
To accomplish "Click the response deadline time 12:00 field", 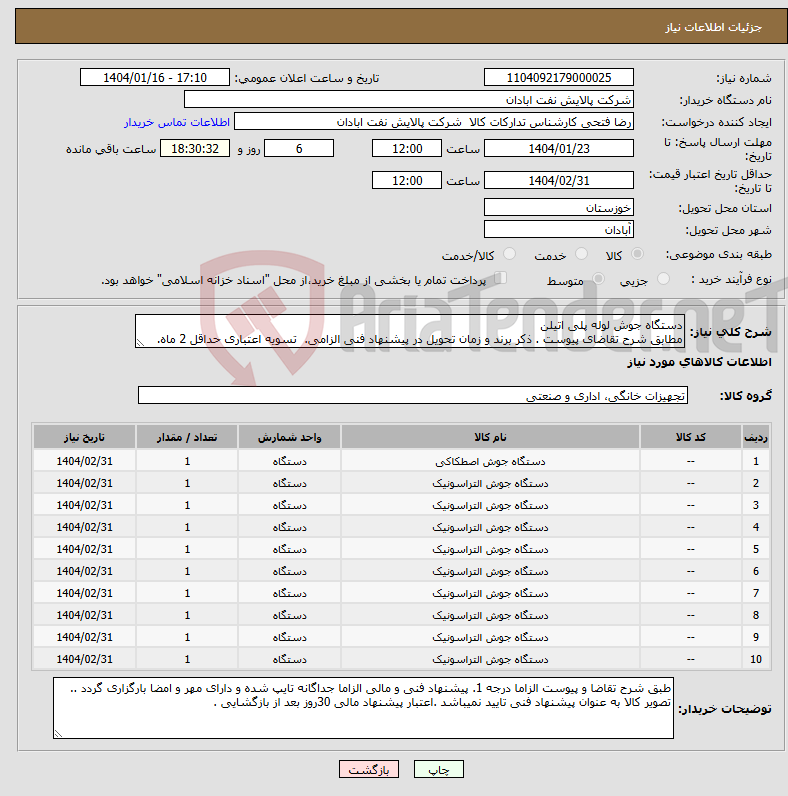I will (407, 148).
